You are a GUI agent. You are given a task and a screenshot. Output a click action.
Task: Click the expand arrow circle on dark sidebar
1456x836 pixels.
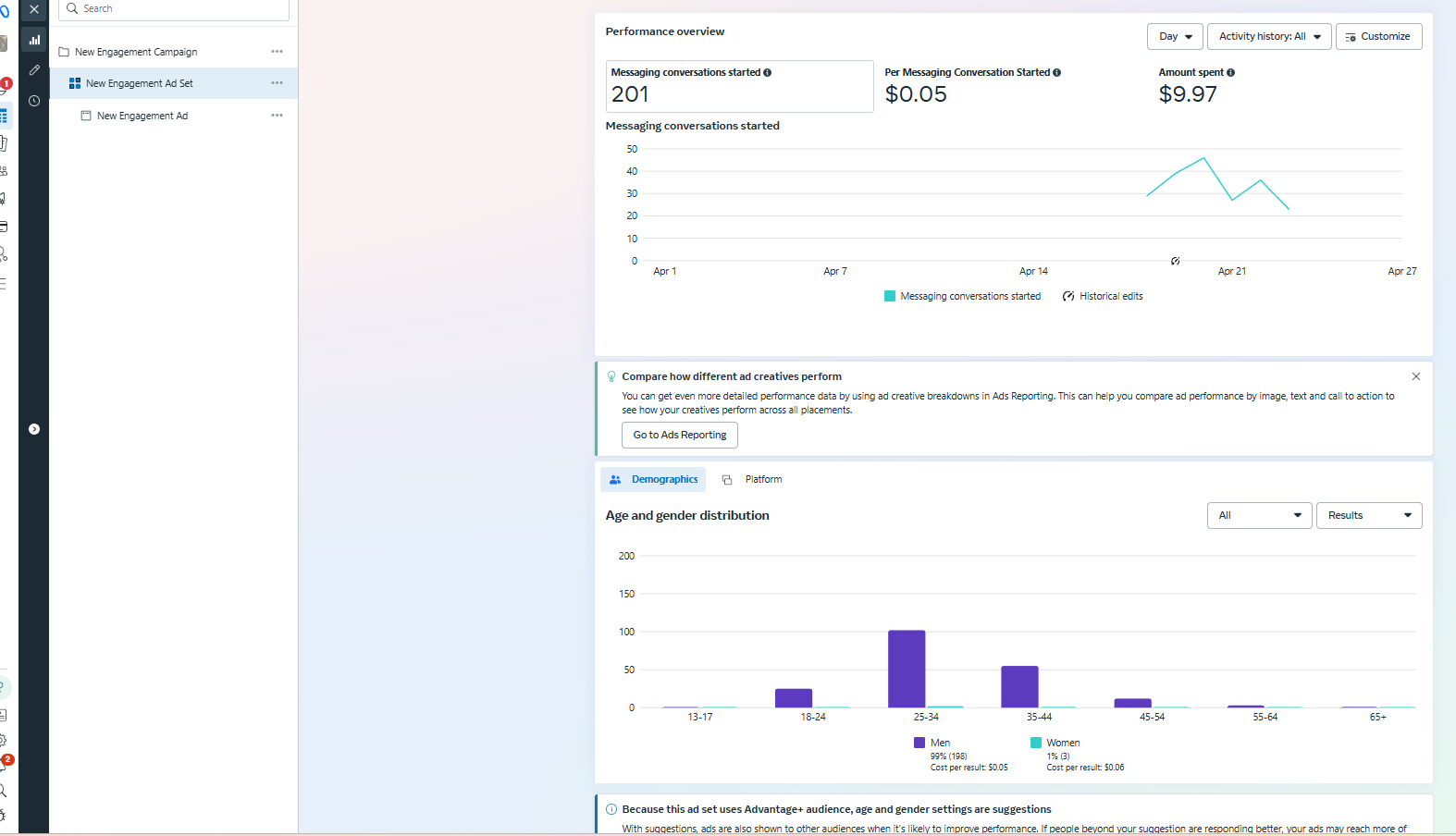pyautogui.click(x=34, y=429)
